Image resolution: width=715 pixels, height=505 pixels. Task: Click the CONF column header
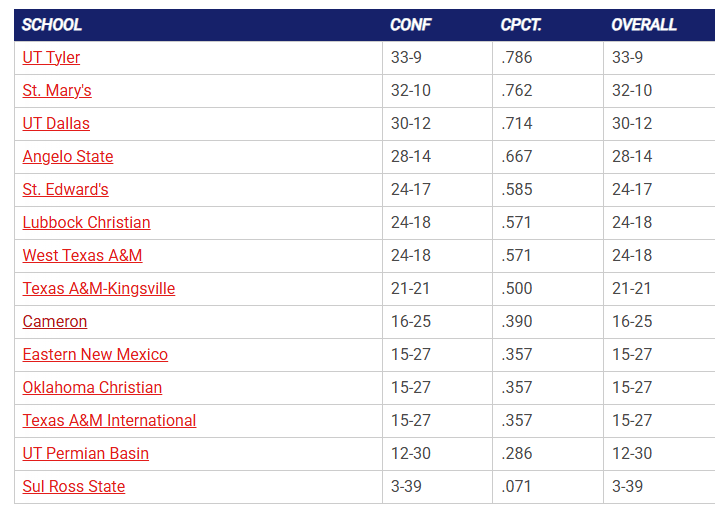(411, 25)
